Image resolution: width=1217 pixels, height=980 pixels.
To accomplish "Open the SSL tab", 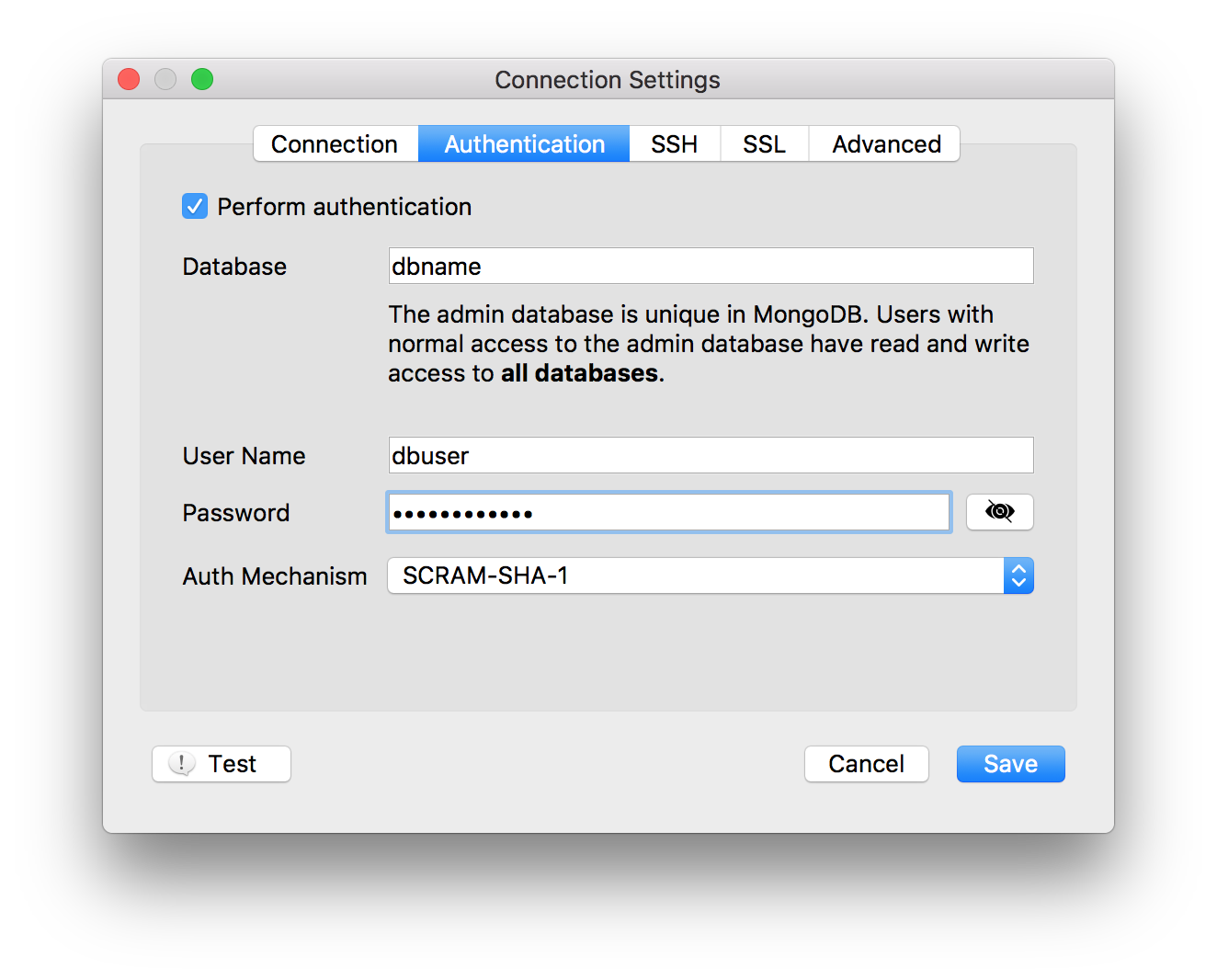I will [x=765, y=144].
